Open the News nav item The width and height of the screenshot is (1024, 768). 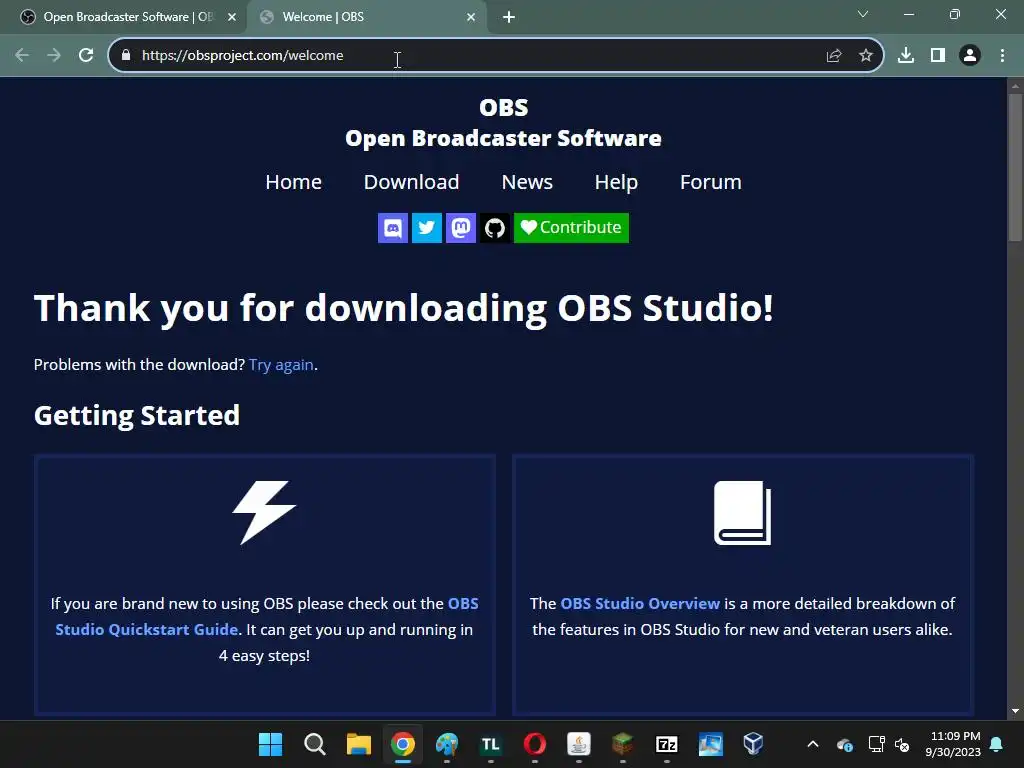coord(527,182)
